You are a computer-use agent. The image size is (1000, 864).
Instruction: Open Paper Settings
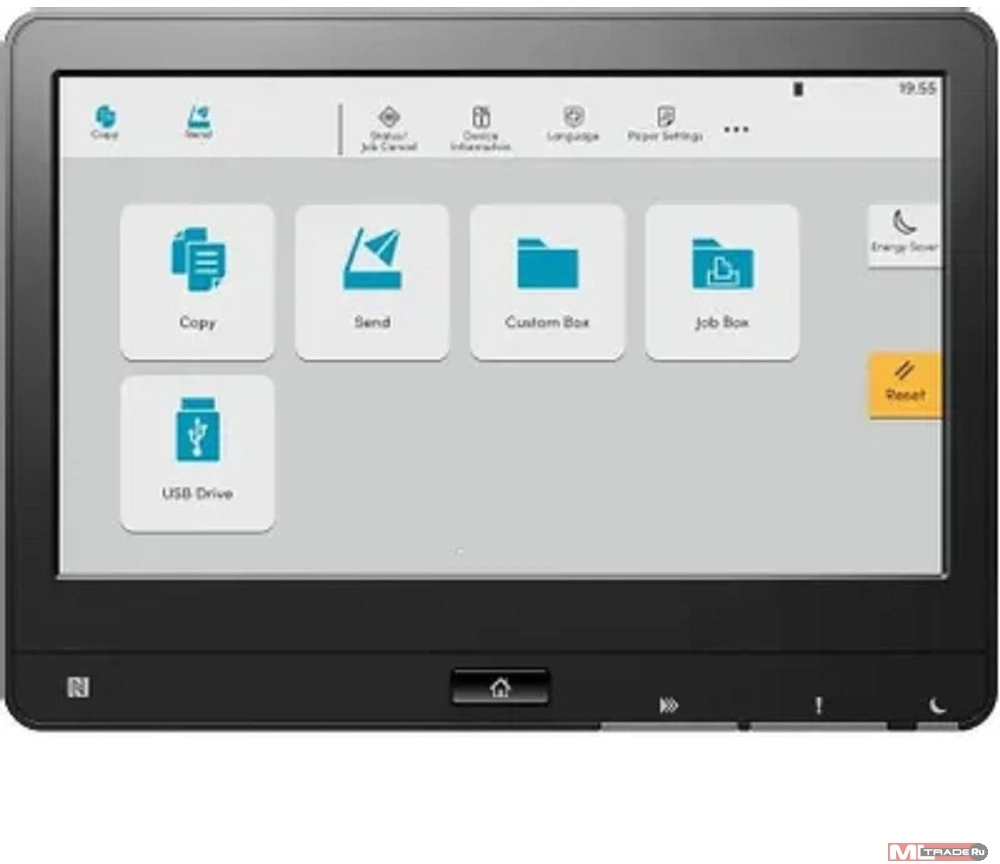pyautogui.click(x=665, y=125)
